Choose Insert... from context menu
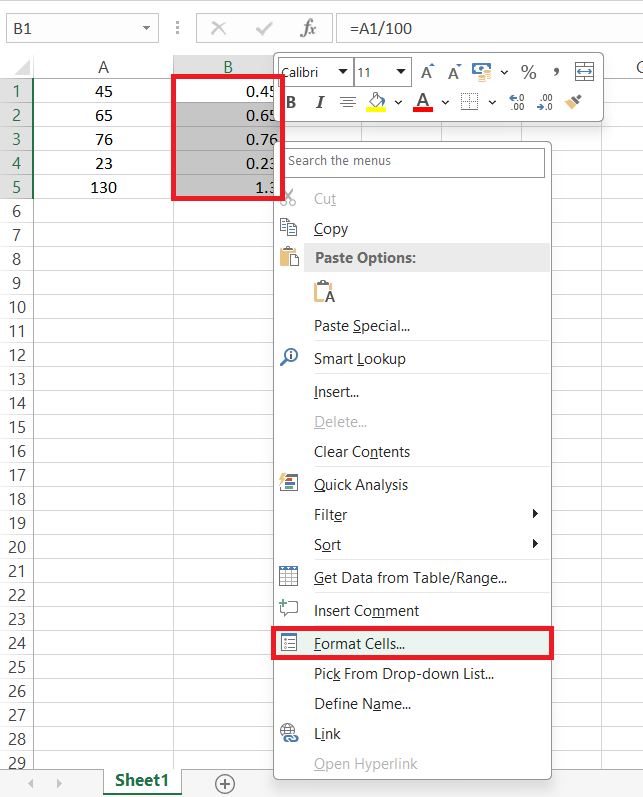The width and height of the screenshot is (643, 797). click(x=336, y=392)
